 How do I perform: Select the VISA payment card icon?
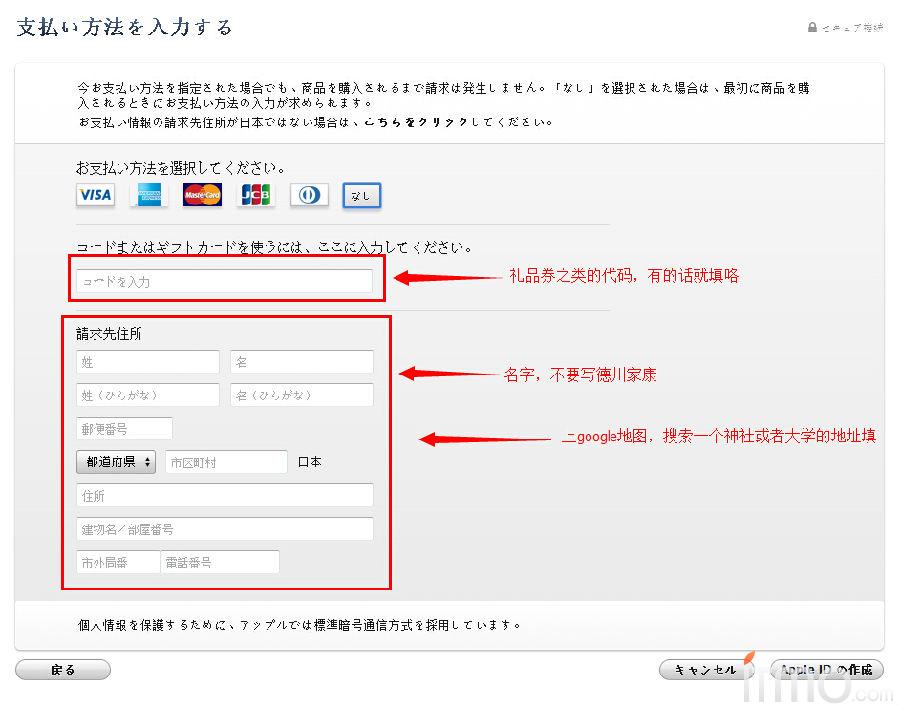click(95, 195)
